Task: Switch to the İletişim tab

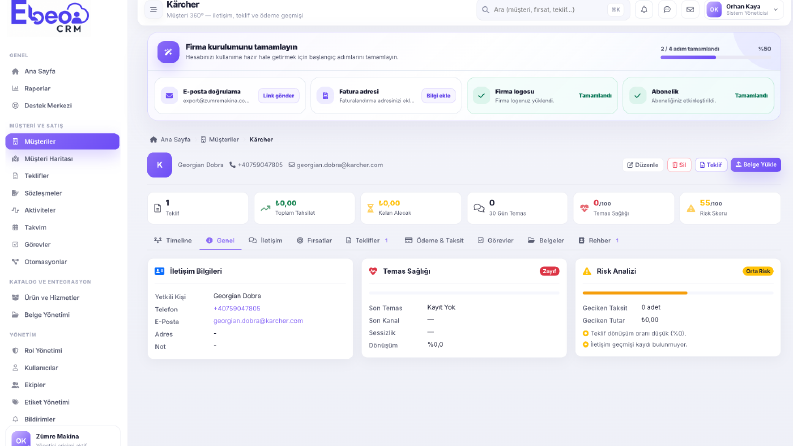Action: 266,241
